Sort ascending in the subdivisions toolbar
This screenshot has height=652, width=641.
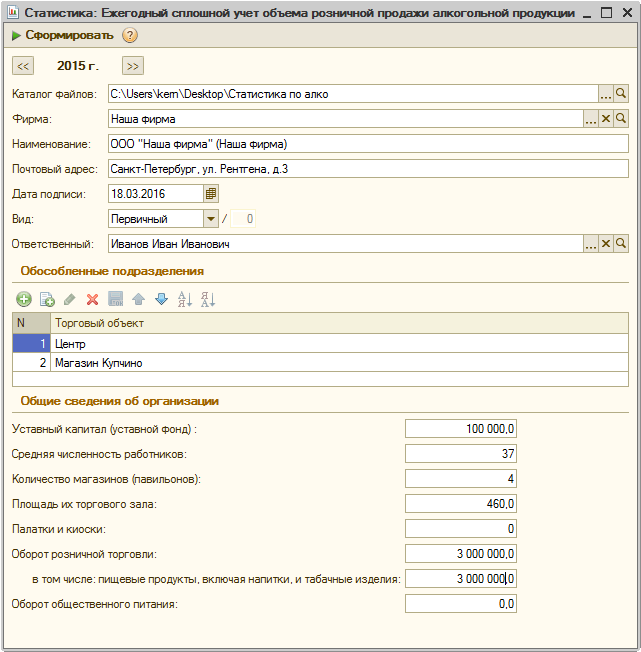(185, 299)
